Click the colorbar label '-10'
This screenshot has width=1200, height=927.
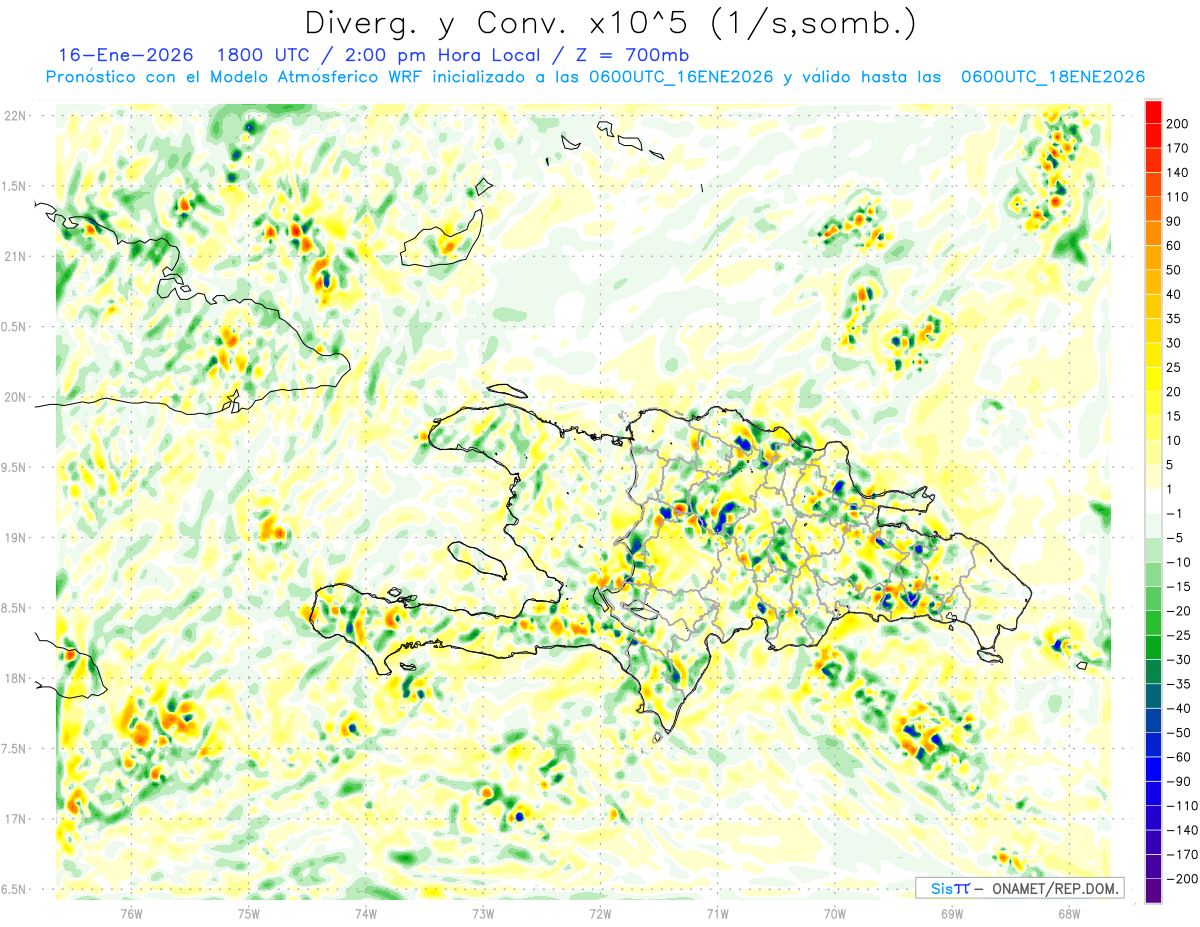pos(1178,562)
